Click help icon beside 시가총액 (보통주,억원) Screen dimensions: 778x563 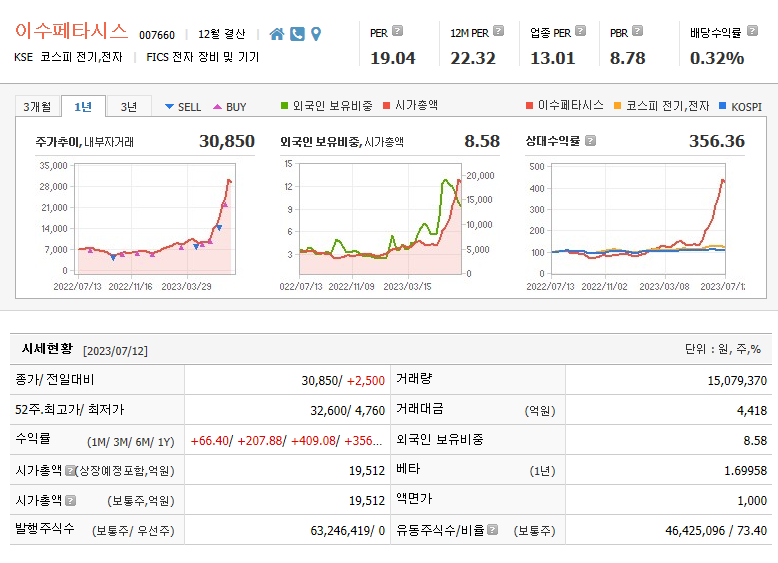[70, 500]
